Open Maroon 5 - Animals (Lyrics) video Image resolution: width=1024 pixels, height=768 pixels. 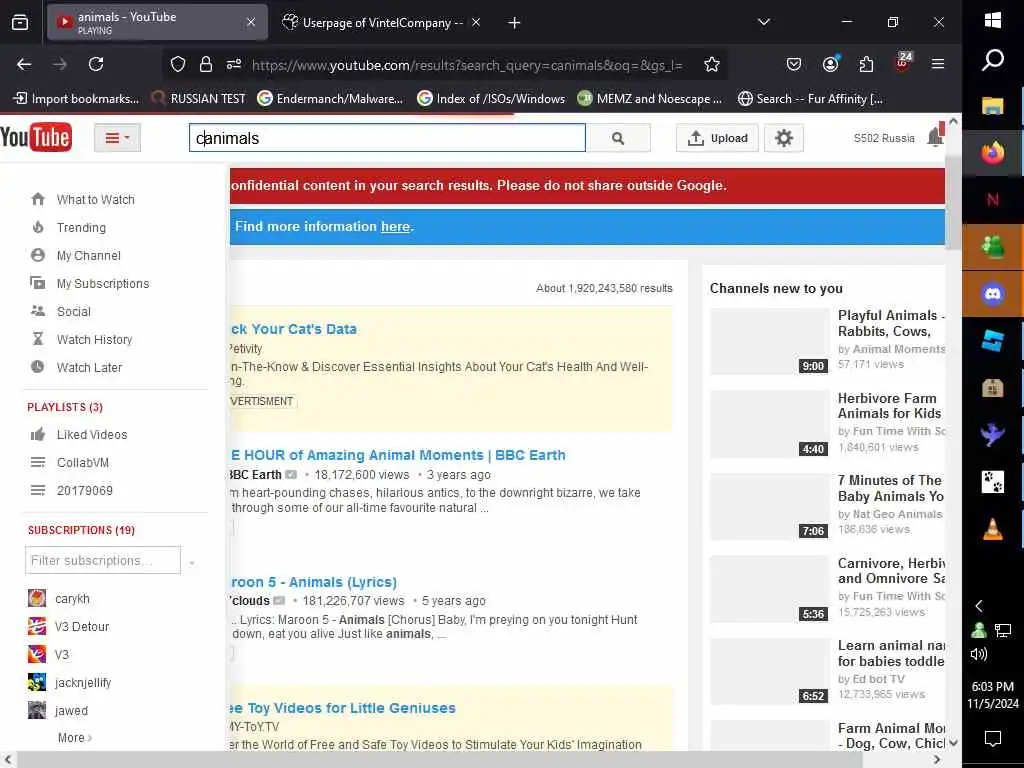coord(313,582)
